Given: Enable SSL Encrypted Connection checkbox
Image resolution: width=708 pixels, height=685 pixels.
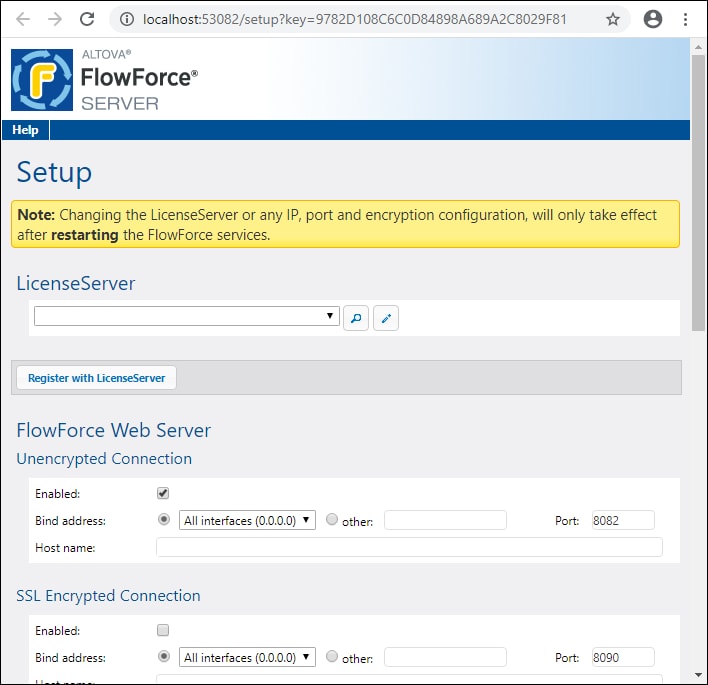Looking at the screenshot, I should point(163,630).
